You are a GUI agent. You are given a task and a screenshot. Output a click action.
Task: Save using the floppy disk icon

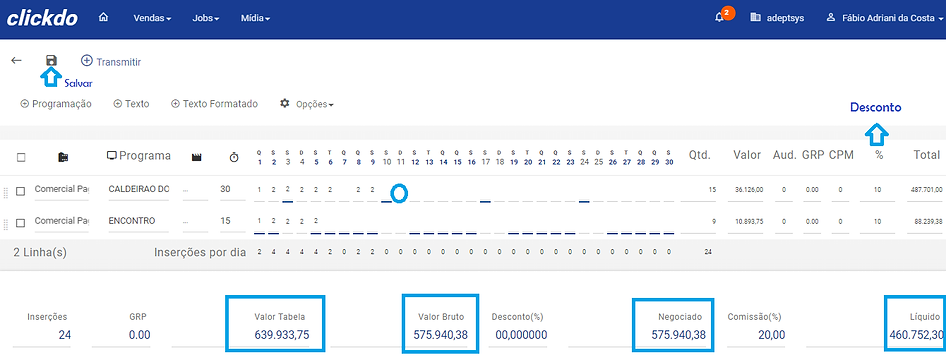[51, 60]
